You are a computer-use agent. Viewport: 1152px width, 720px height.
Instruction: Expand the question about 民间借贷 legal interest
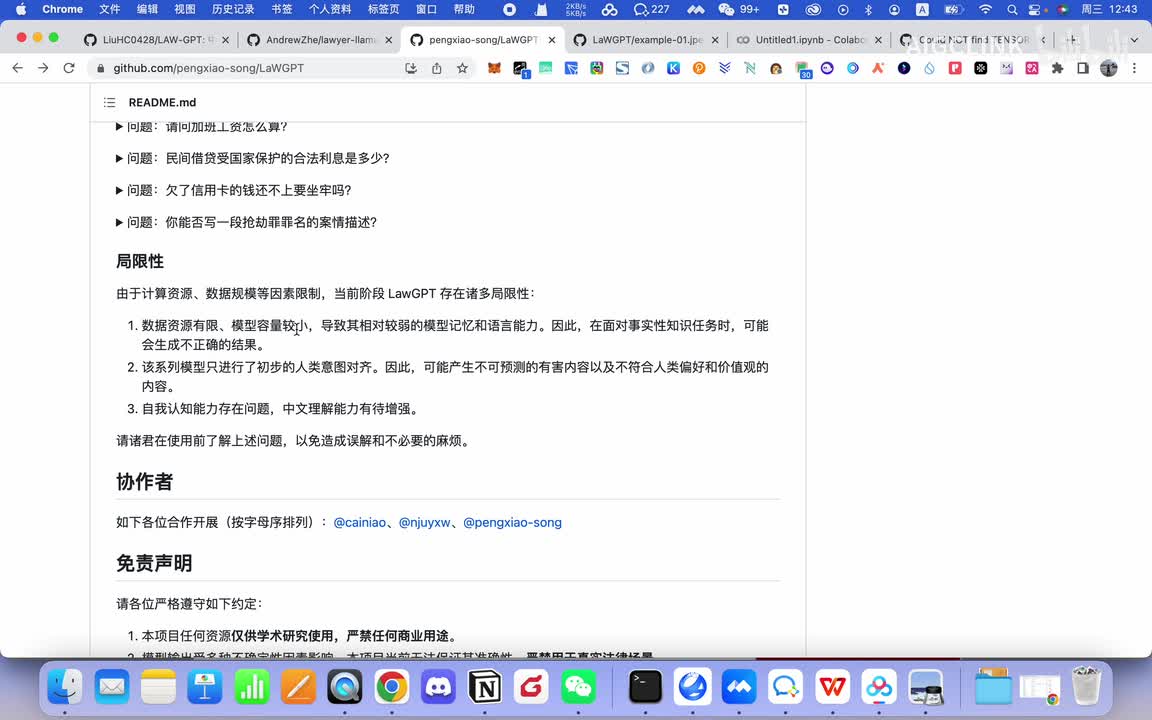pyautogui.click(x=257, y=158)
